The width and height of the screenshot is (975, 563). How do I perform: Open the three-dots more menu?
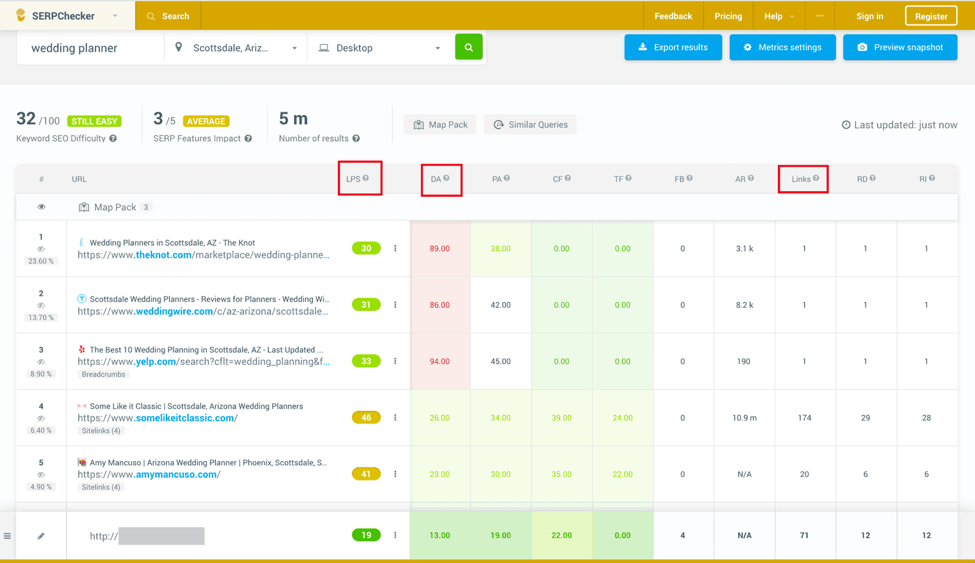click(x=820, y=16)
